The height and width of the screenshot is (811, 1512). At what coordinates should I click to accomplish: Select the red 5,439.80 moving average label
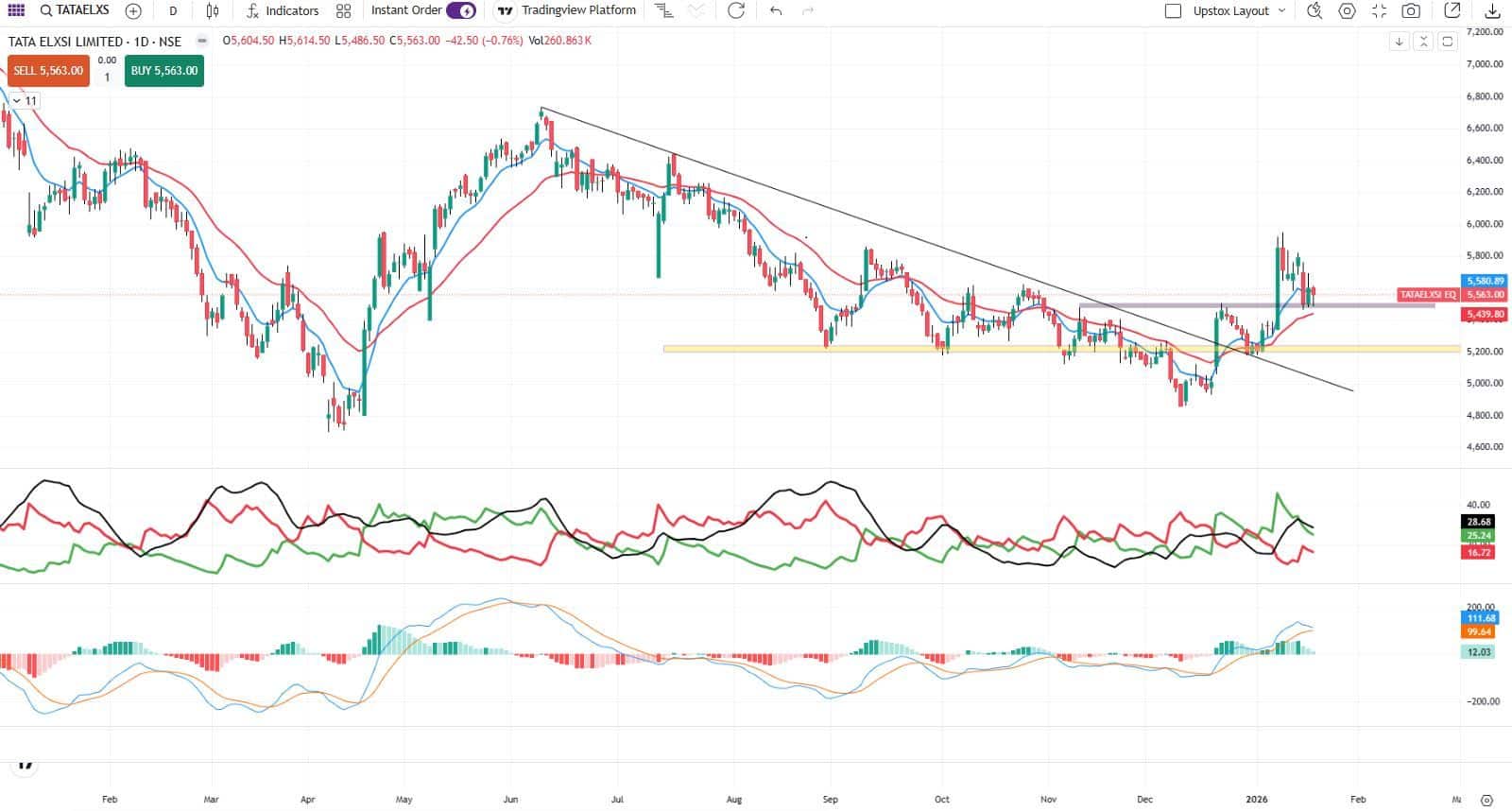[1486, 314]
